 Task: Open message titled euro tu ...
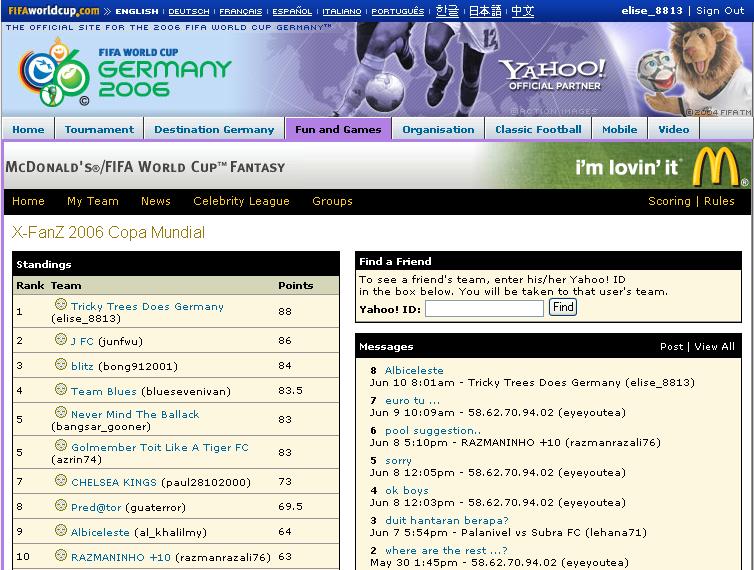click(x=412, y=400)
